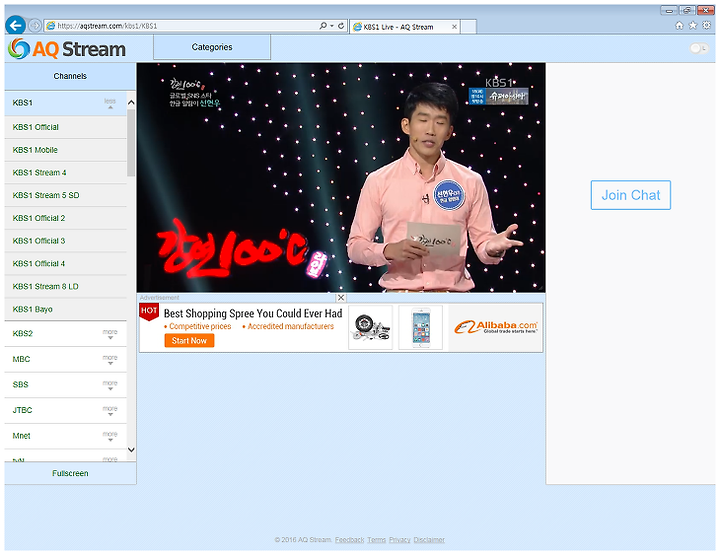Close the advertisement banner with X
The width and height of the screenshot is (720, 555).
341,297
